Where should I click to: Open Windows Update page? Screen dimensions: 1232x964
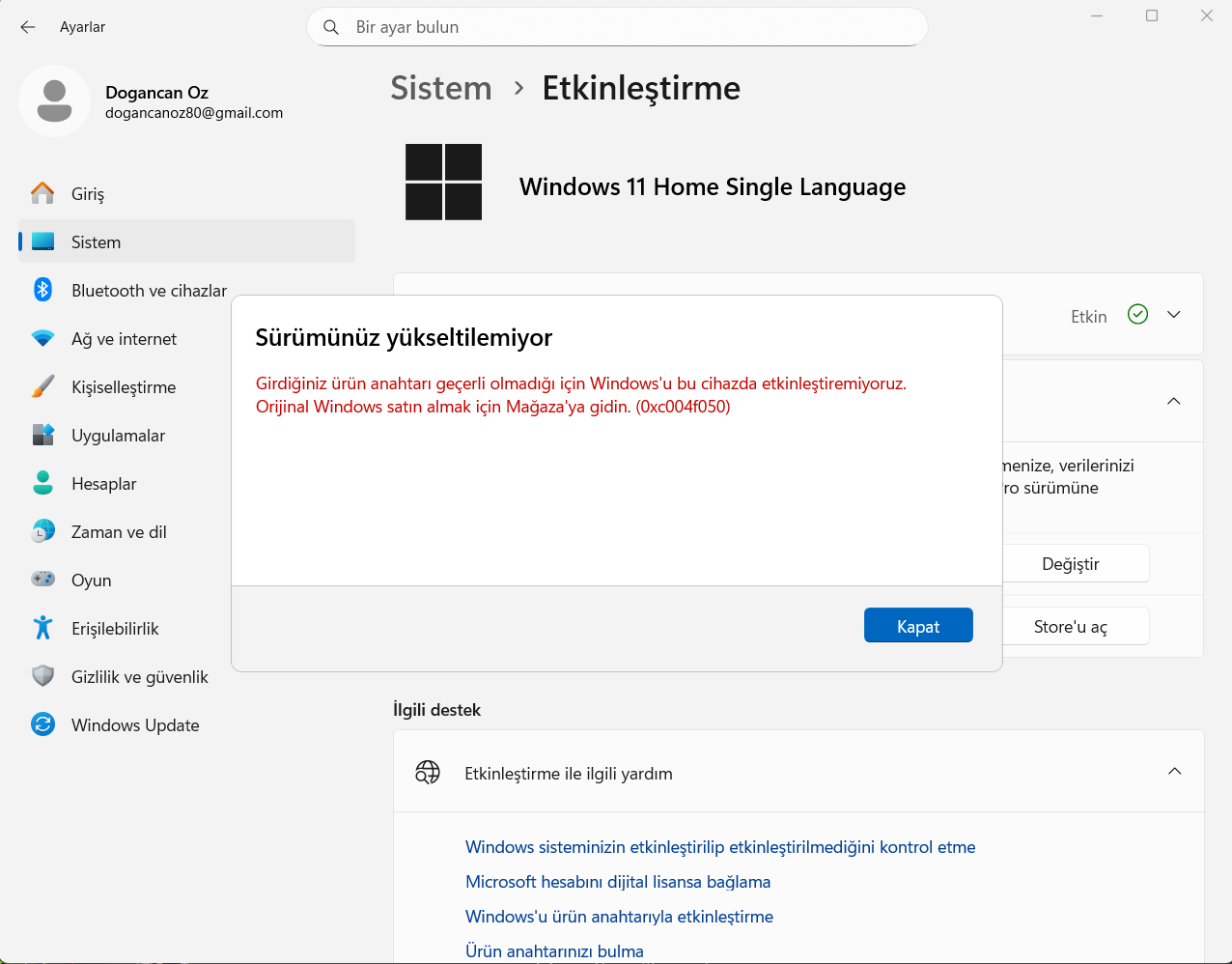pos(186,724)
